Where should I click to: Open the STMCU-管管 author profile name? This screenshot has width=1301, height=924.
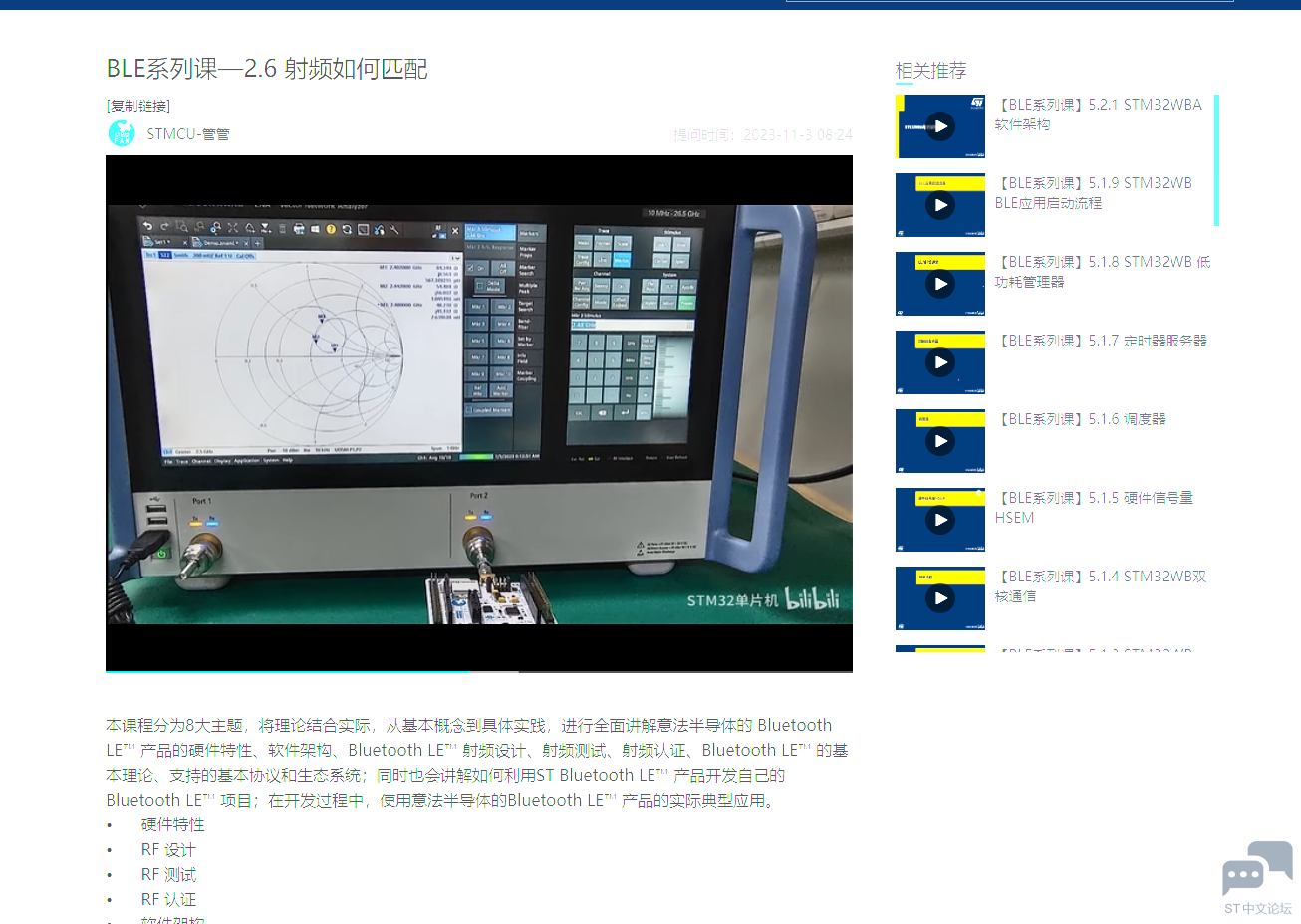click(x=188, y=134)
